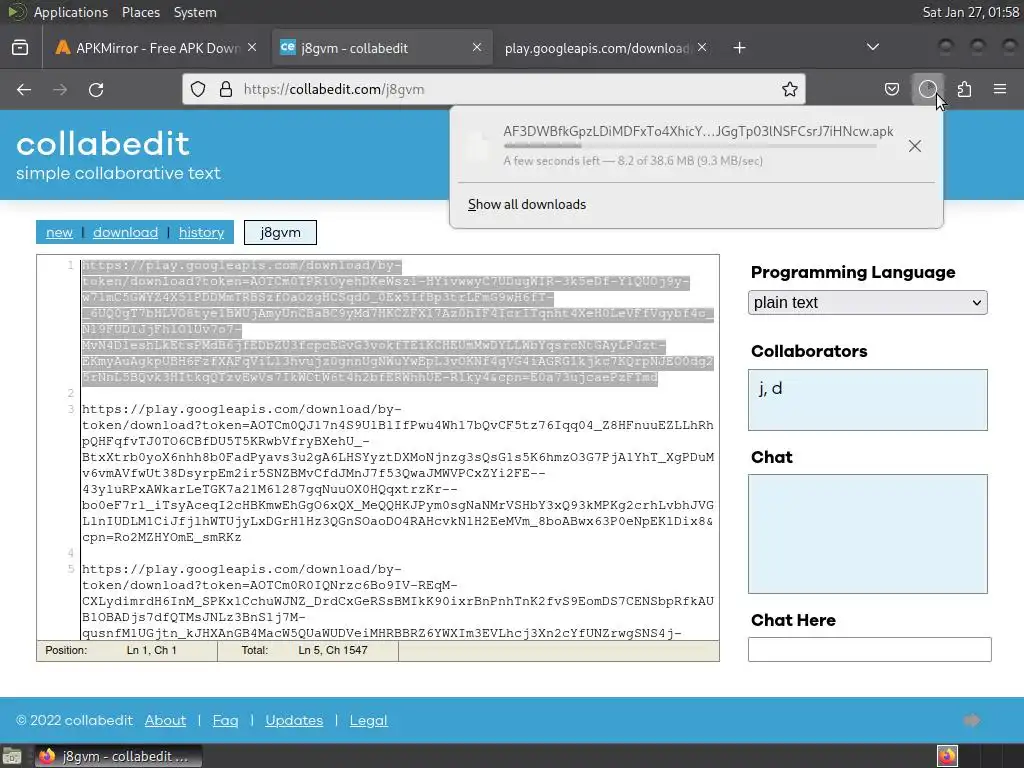
Task: Open the Updates footer link
Action: tap(294, 720)
